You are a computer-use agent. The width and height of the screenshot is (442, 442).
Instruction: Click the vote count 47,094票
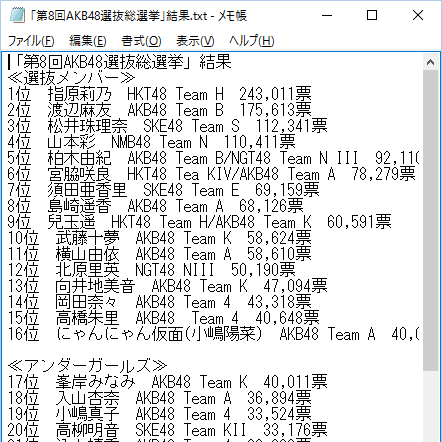click(x=295, y=286)
